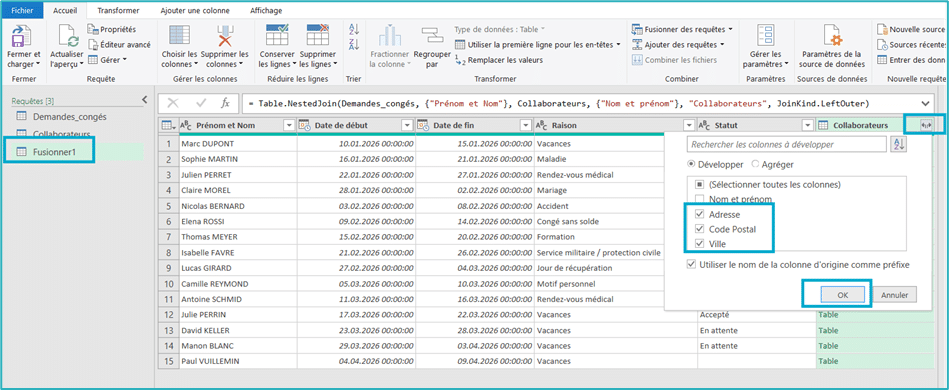Click the expand icon on Collaborateurs column
The height and width of the screenshot is (390, 949).
click(x=926, y=125)
